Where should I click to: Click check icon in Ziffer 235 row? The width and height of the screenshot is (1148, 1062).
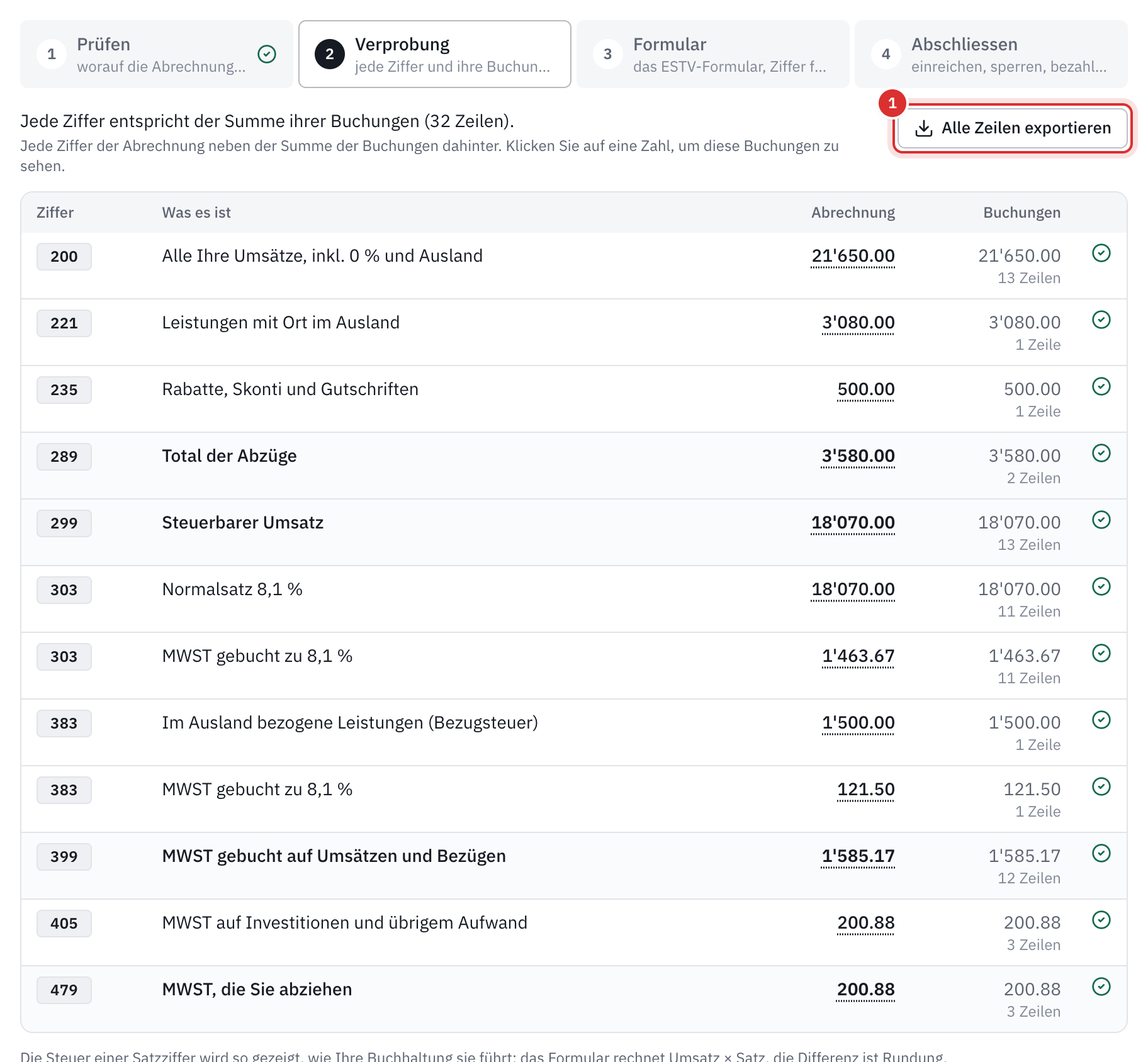[1101, 386]
